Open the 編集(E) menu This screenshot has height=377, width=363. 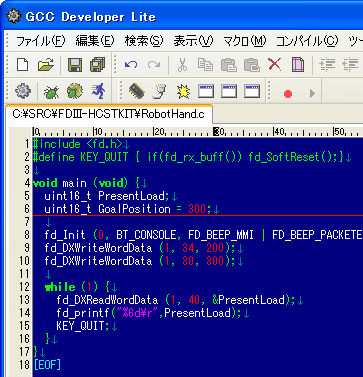pyautogui.click(x=95, y=41)
